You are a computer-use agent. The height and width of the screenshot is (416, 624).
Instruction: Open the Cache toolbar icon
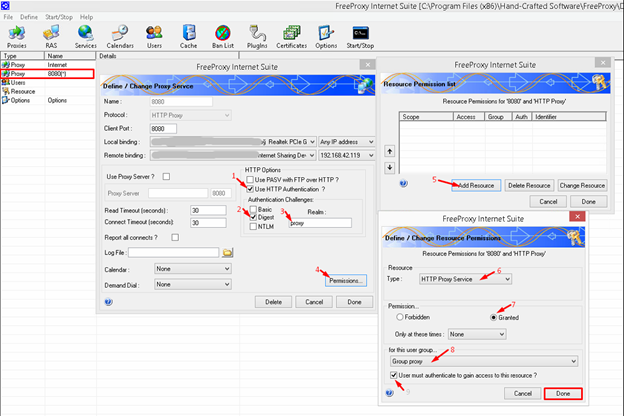(188, 37)
